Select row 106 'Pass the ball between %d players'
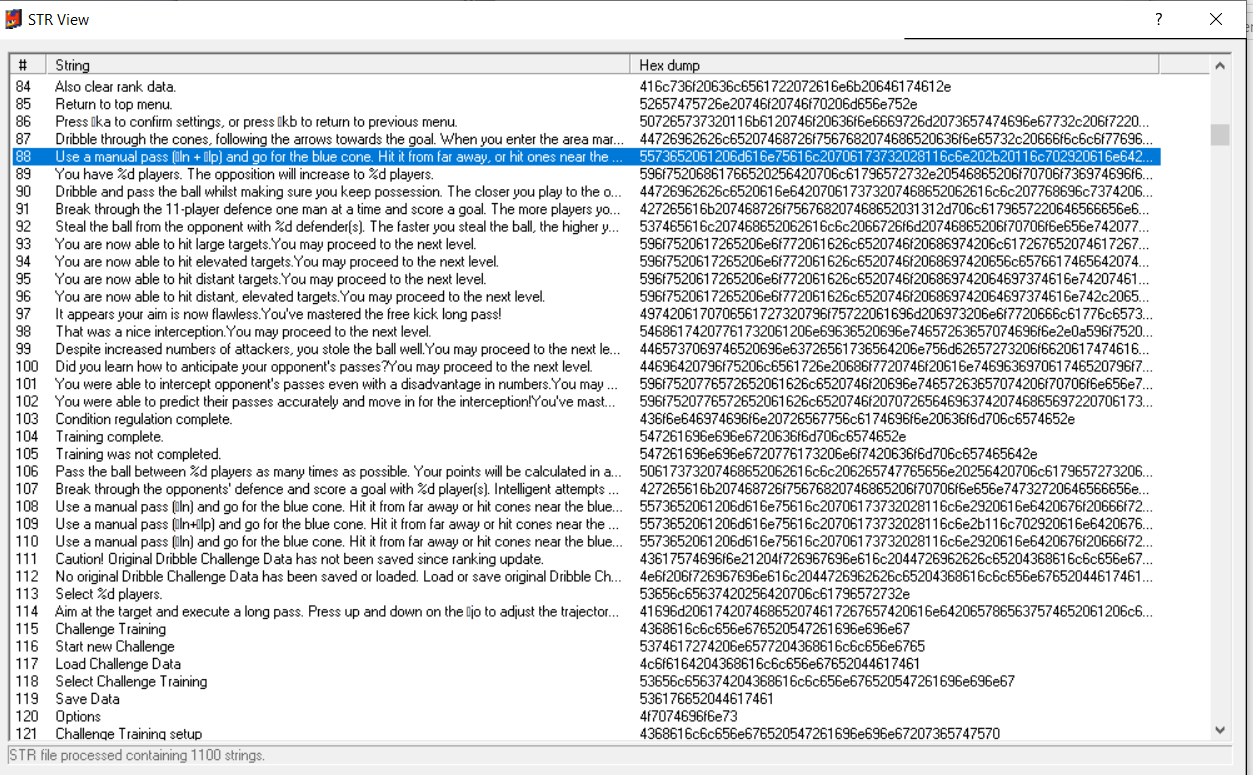This screenshot has height=775, width=1253. (x=585, y=472)
